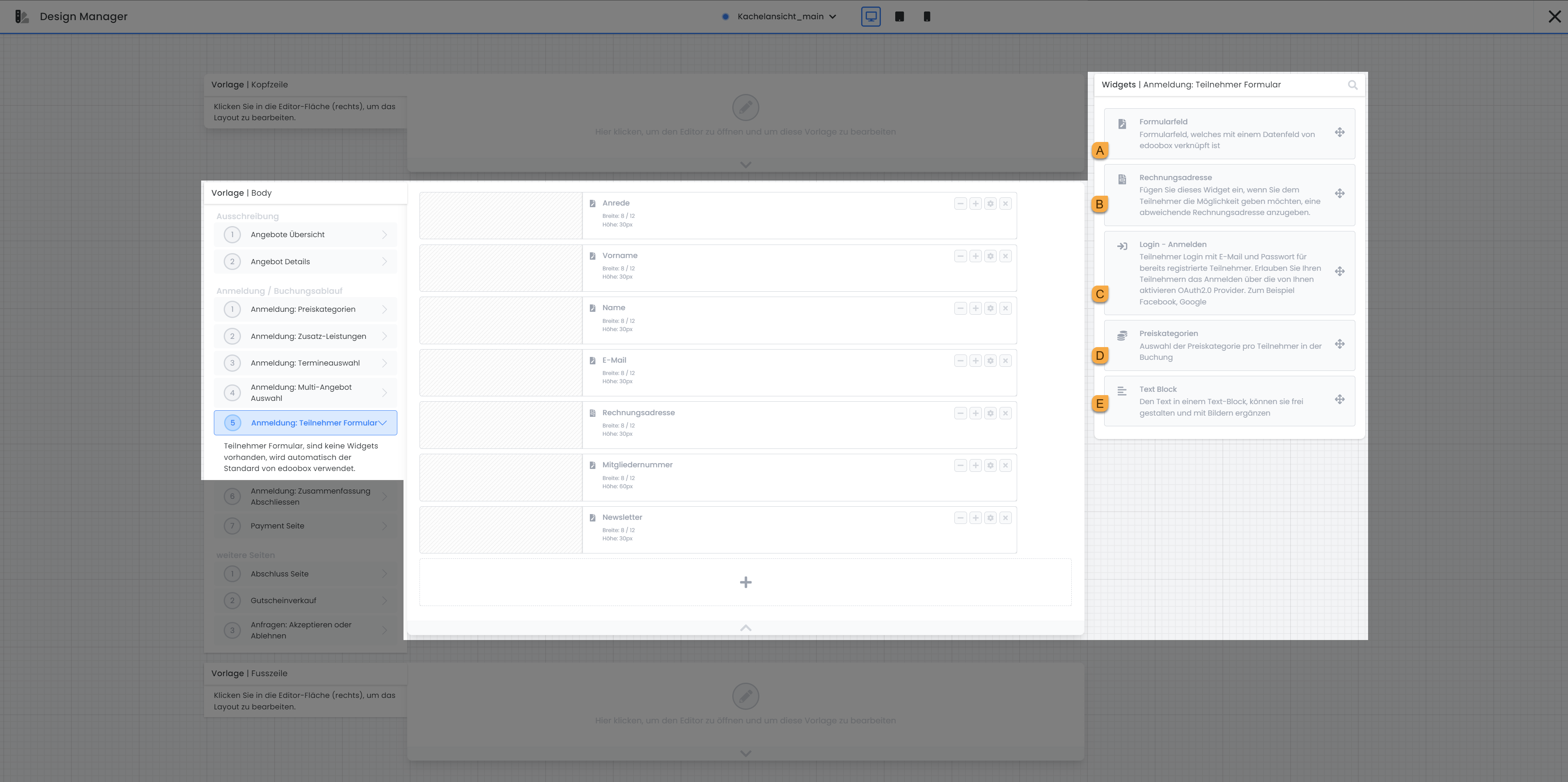Close the Design Manager
1568x782 pixels.
tap(1554, 16)
